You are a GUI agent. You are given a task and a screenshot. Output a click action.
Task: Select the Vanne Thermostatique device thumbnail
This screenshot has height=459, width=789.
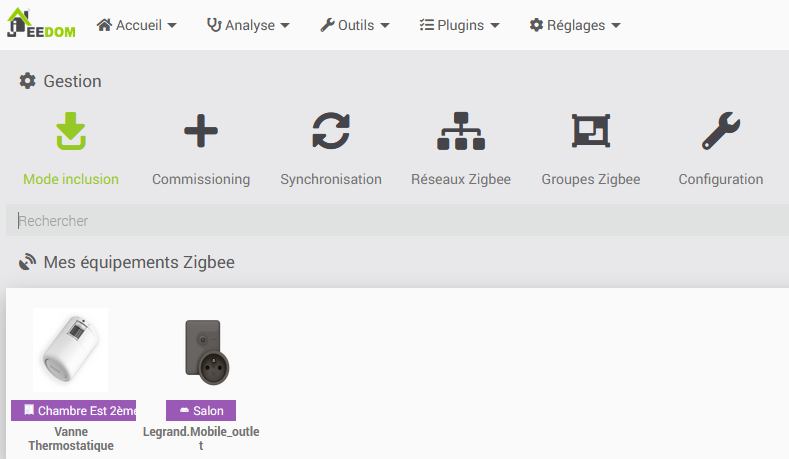70,350
